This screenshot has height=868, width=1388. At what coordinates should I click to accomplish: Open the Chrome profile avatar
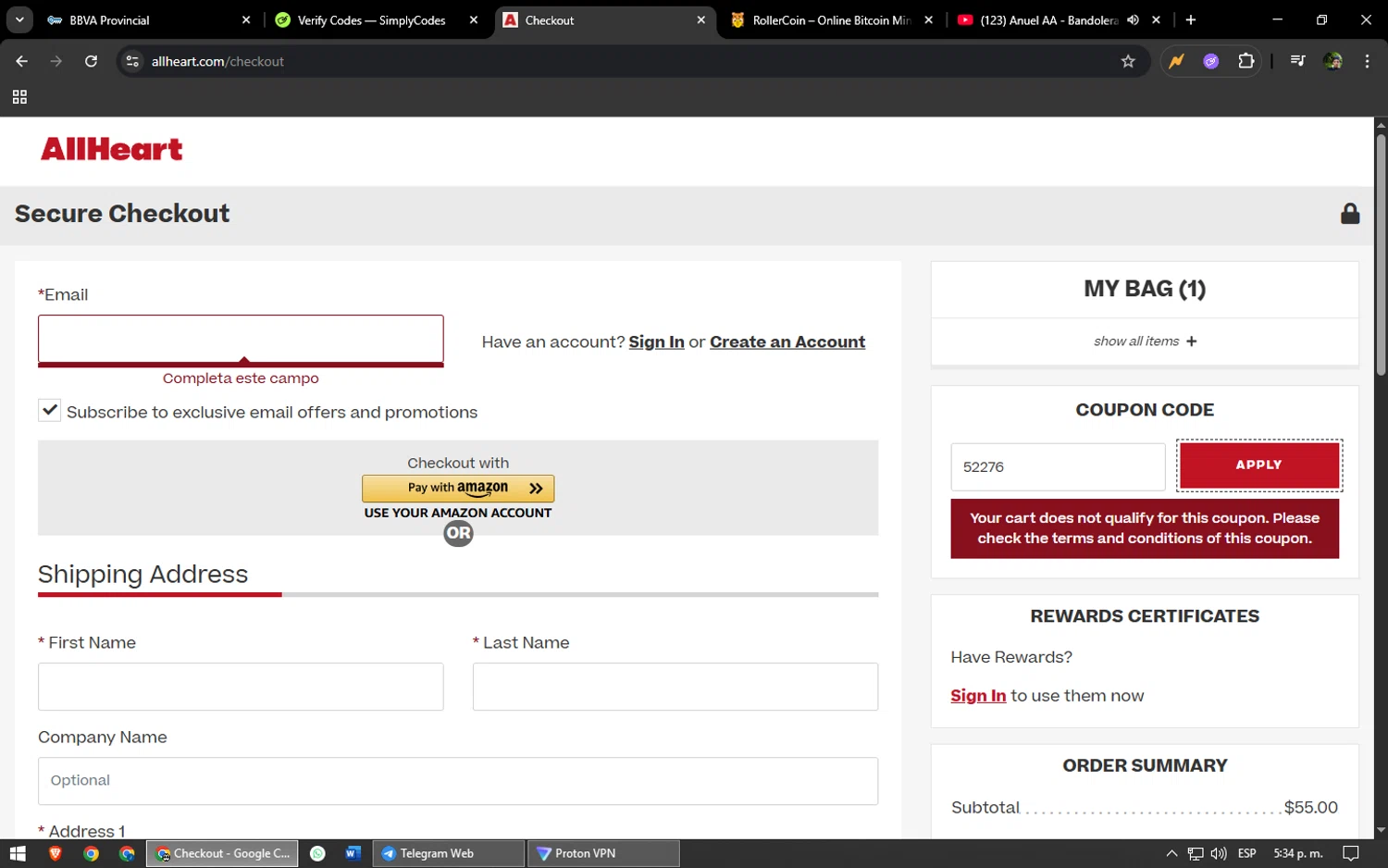pos(1332,61)
